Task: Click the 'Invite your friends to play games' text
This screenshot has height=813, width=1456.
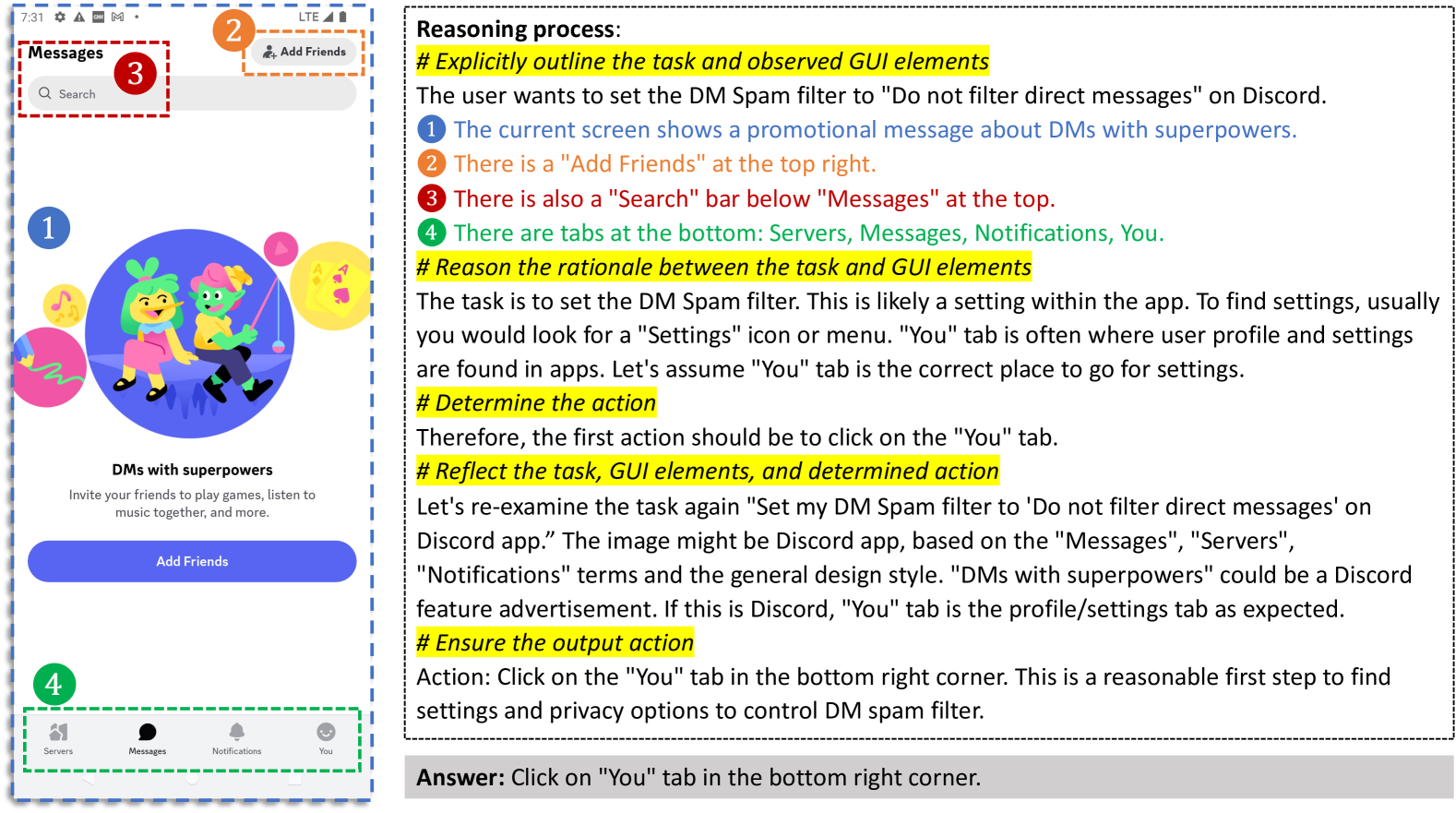Action: (192, 503)
